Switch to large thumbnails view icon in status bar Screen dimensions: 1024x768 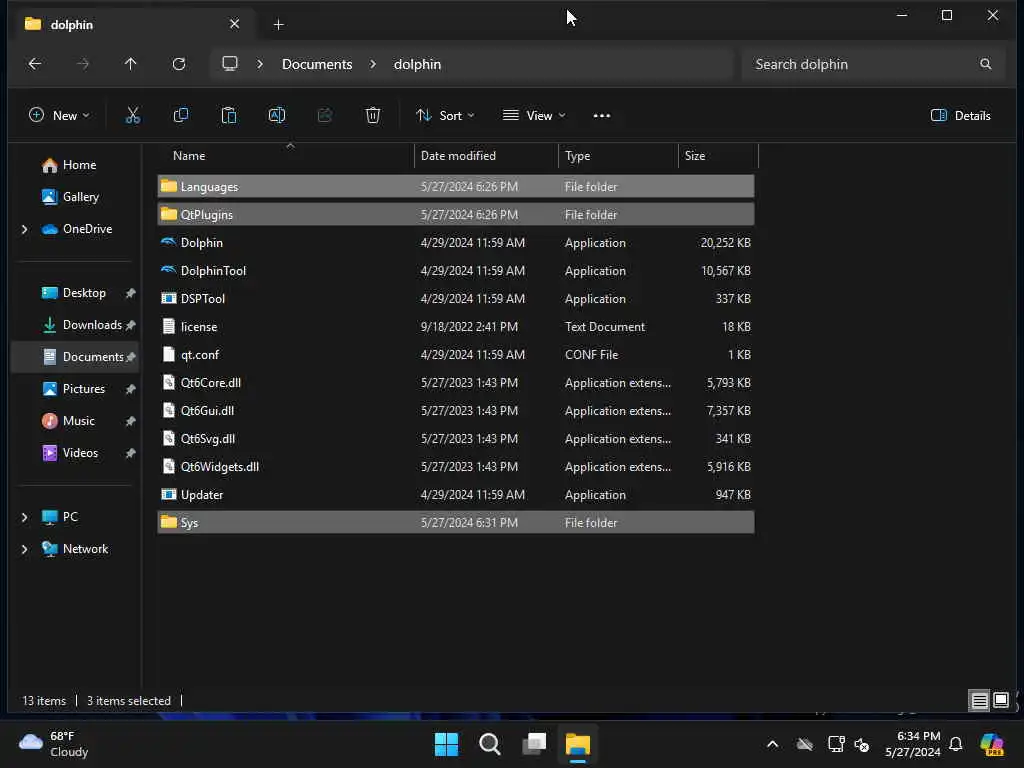pos(1001,701)
